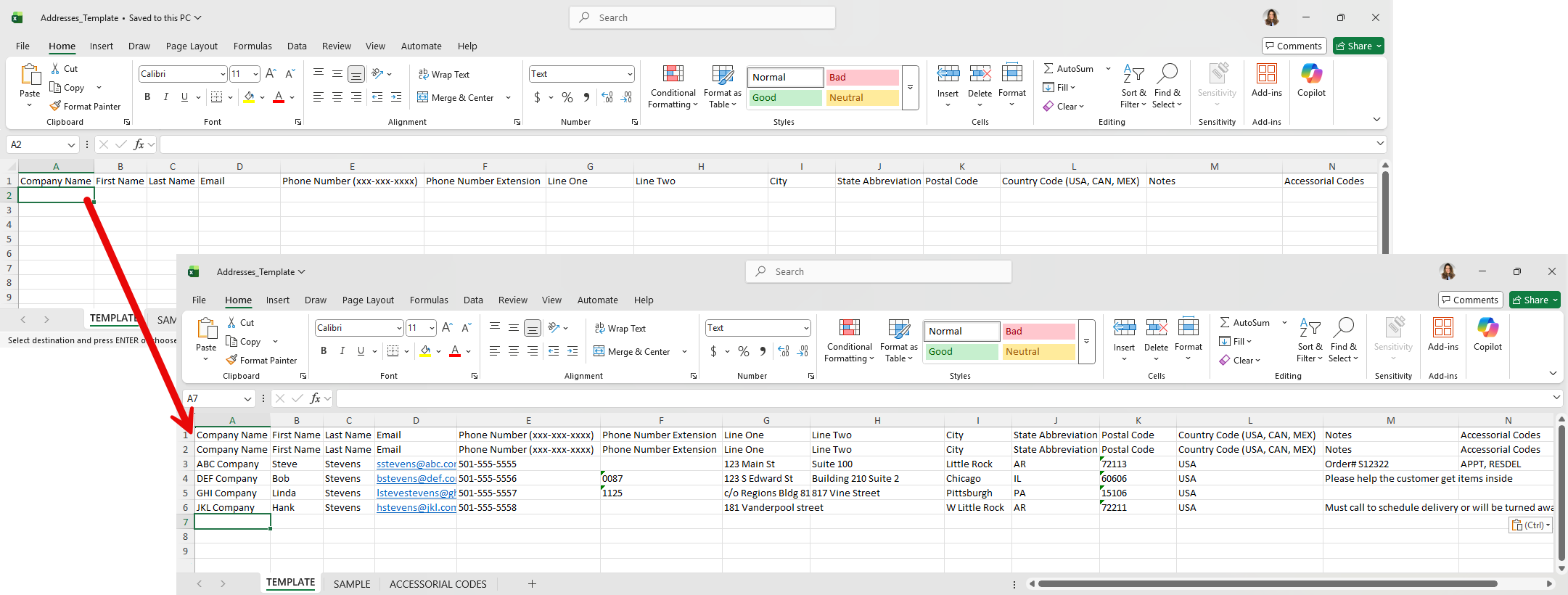Screen dimensions: 1568x595
Task: Open Find & Select in front window
Action: (x=1343, y=341)
